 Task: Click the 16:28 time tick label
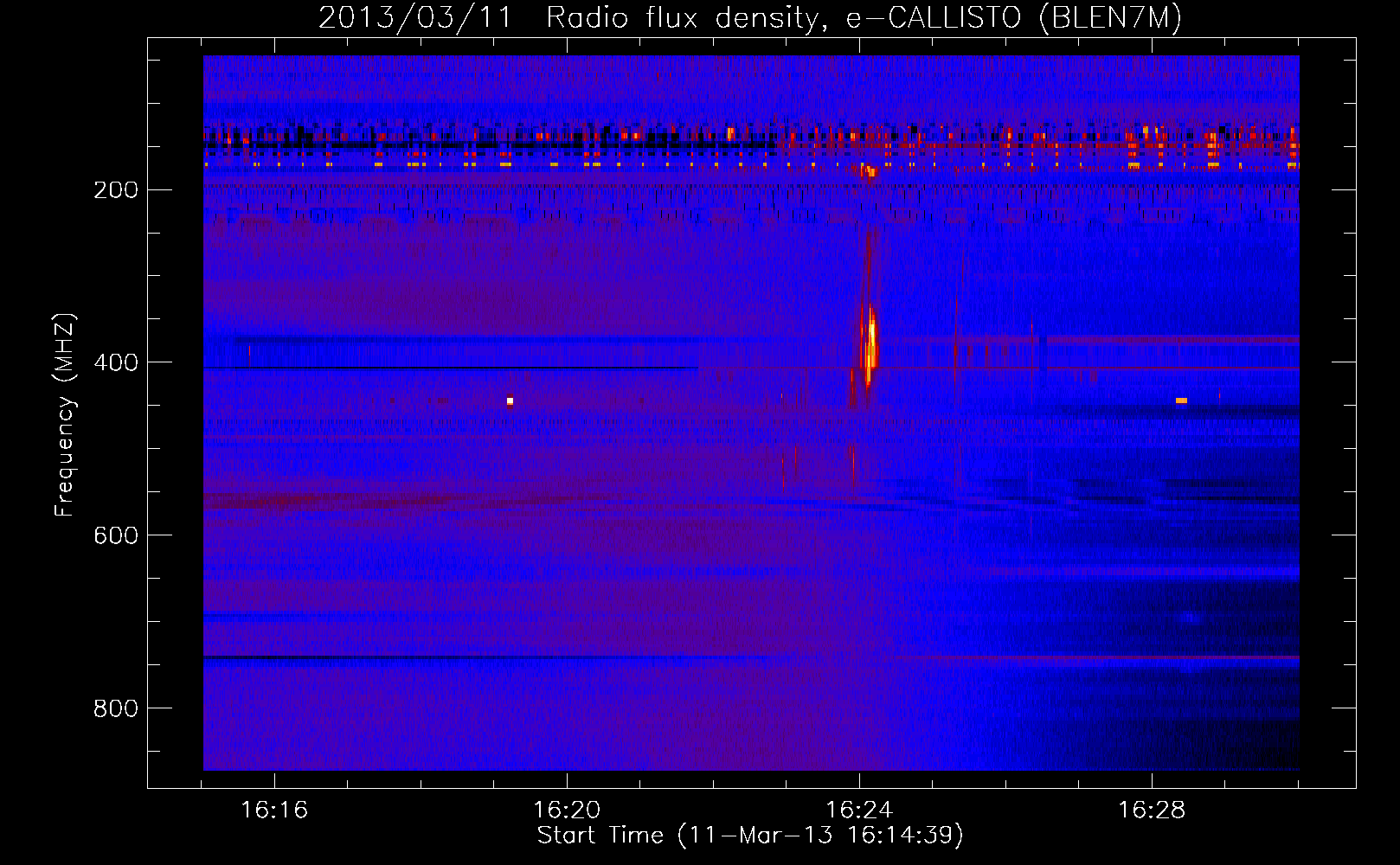pos(1152,810)
